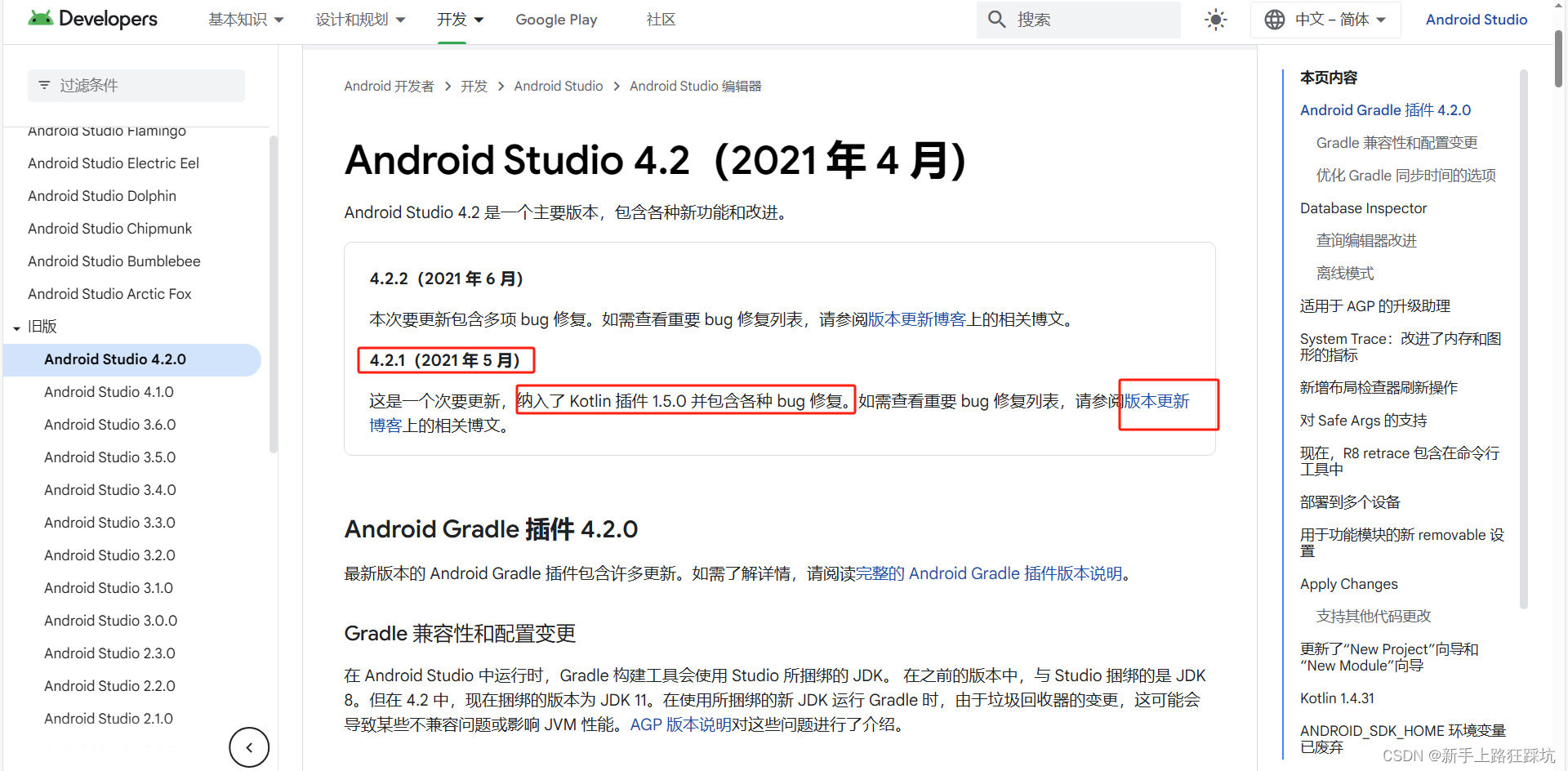The image size is (1568, 771).
Task: Click the Android 开发者 breadcrumb
Action: (389, 86)
